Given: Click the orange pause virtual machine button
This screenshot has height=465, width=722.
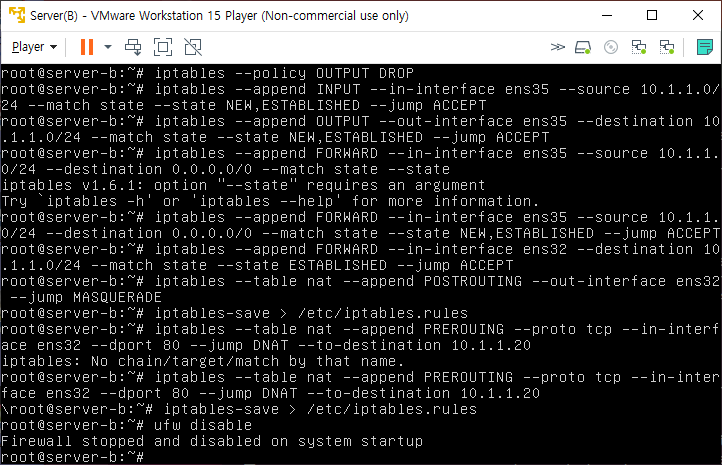Looking at the screenshot, I should pyautogui.click(x=87, y=47).
